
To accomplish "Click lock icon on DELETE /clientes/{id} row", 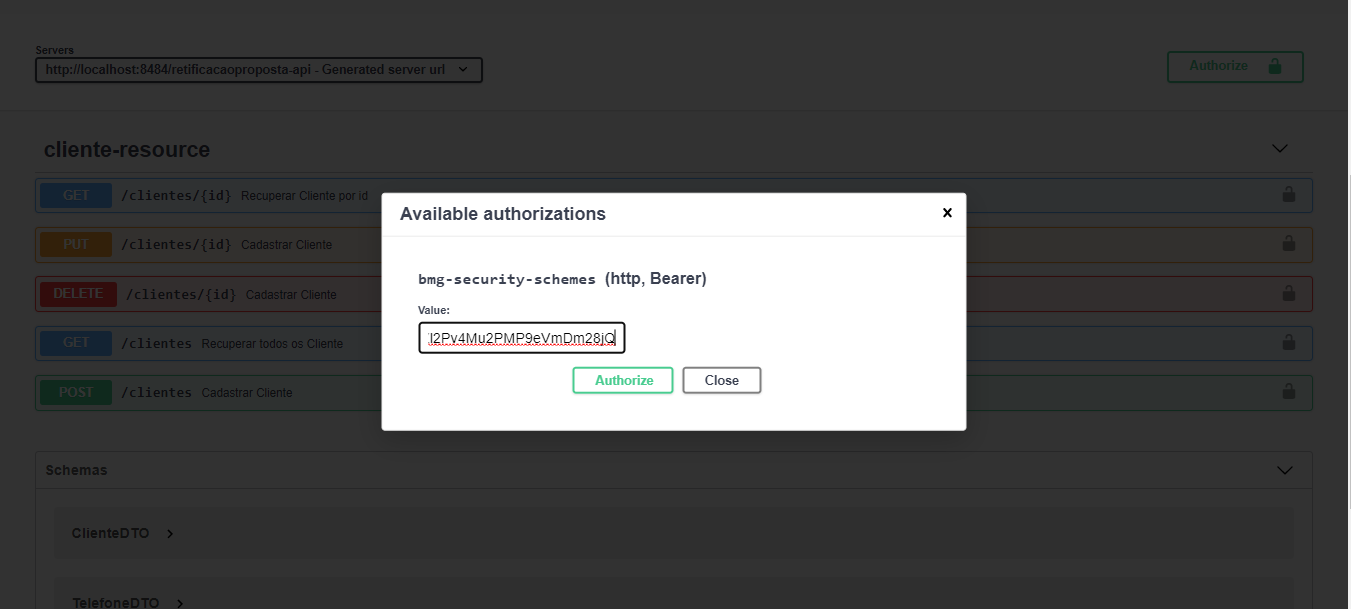I will [1289, 293].
